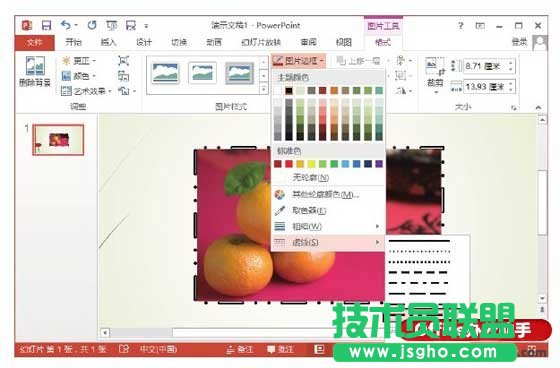Choose the round dot dash style

coord(419,252)
